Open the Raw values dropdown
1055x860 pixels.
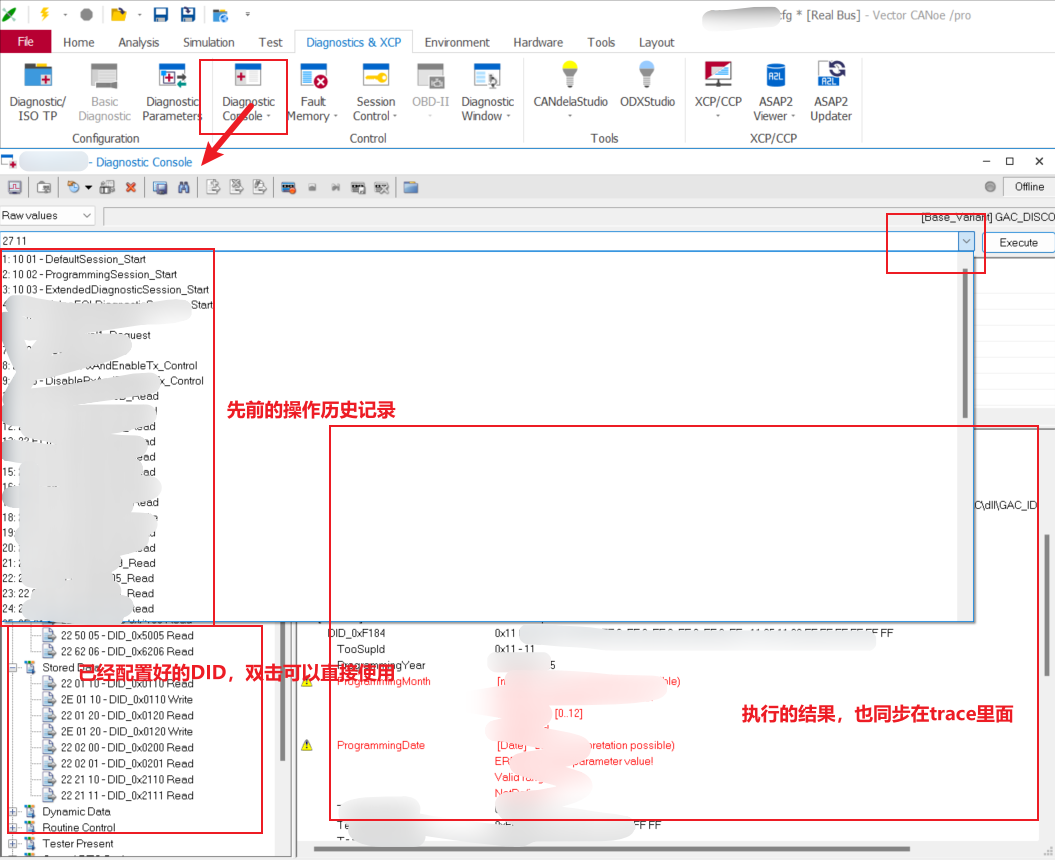[x=47, y=215]
